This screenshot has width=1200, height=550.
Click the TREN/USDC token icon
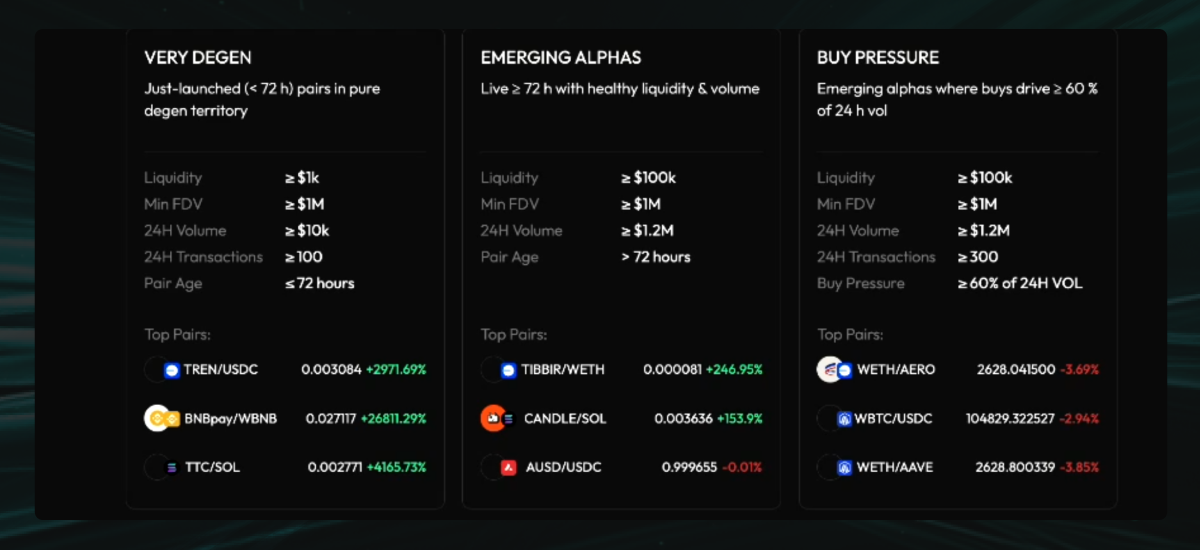[x=161, y=369]
